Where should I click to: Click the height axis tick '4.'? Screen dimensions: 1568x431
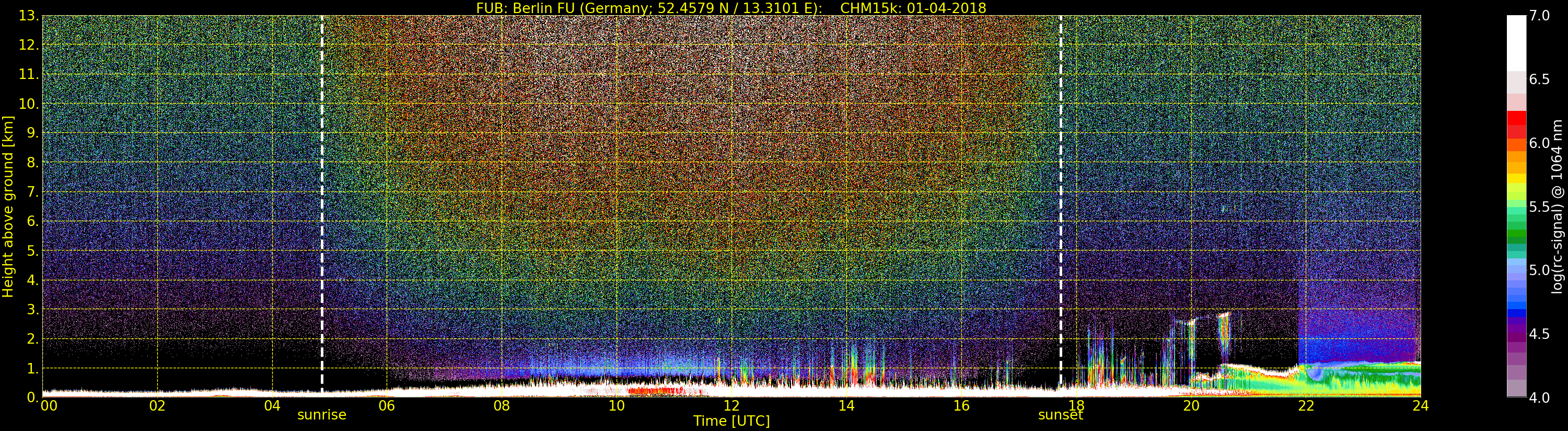tap(33, 280)
